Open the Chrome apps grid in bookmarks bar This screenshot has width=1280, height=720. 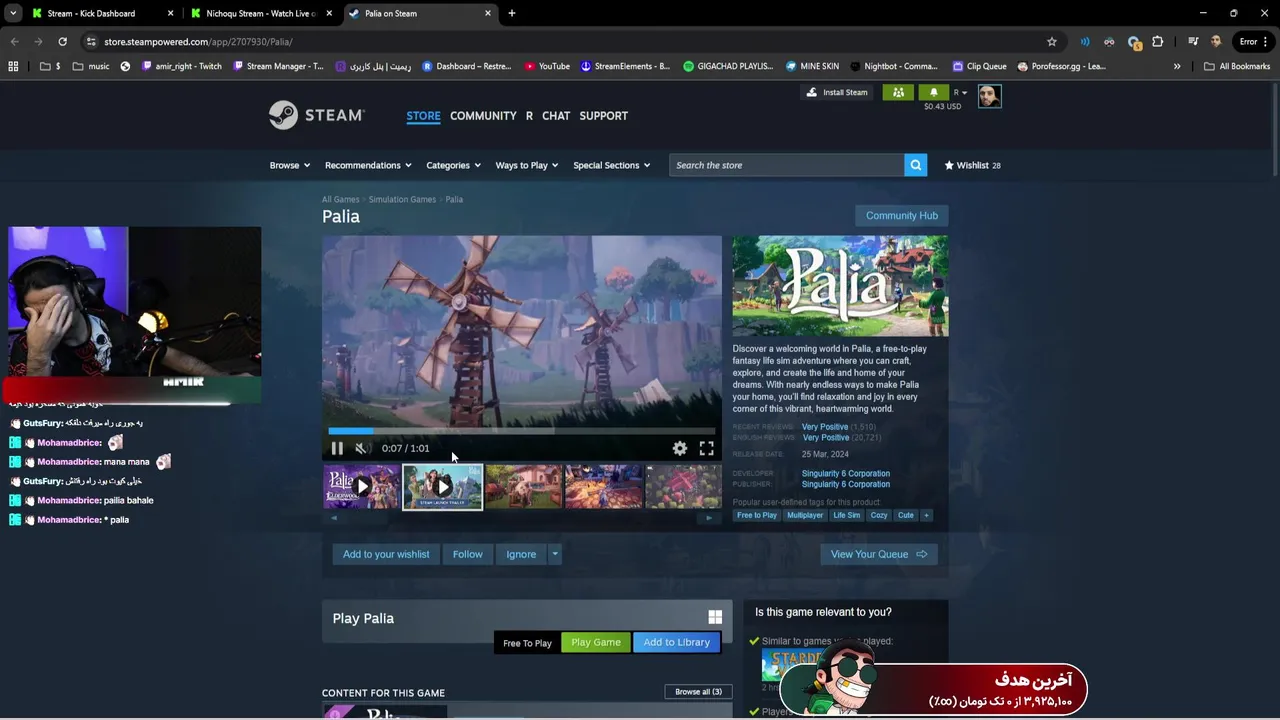pyautogui.click(x=13, y=66)
